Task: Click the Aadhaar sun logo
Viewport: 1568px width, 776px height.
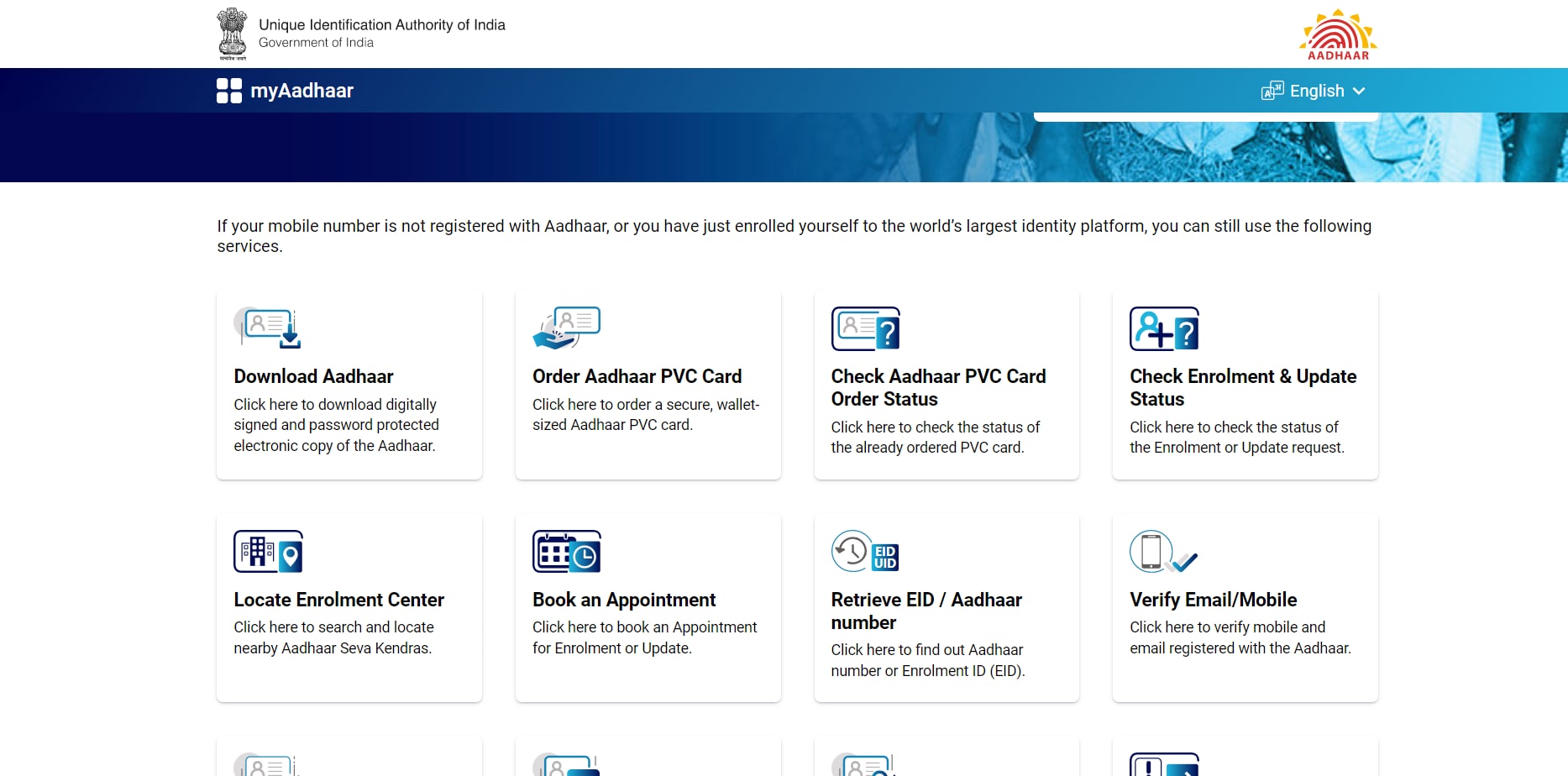Action: [1338, 34]
